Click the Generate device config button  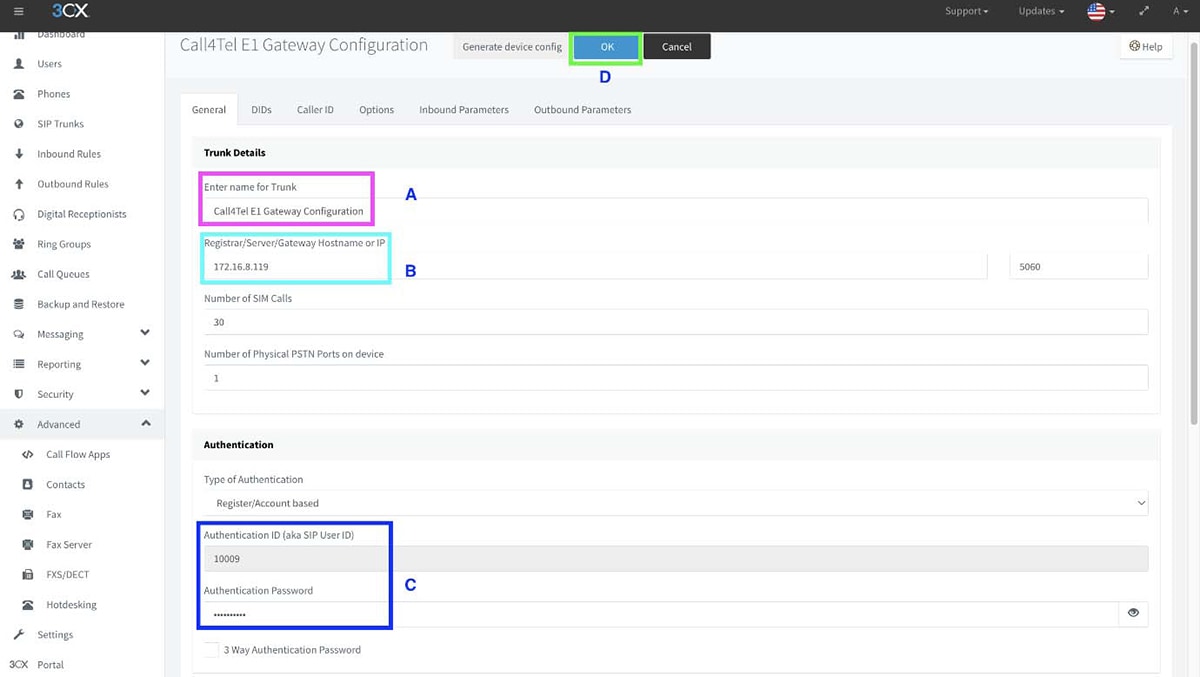(512, 47)
